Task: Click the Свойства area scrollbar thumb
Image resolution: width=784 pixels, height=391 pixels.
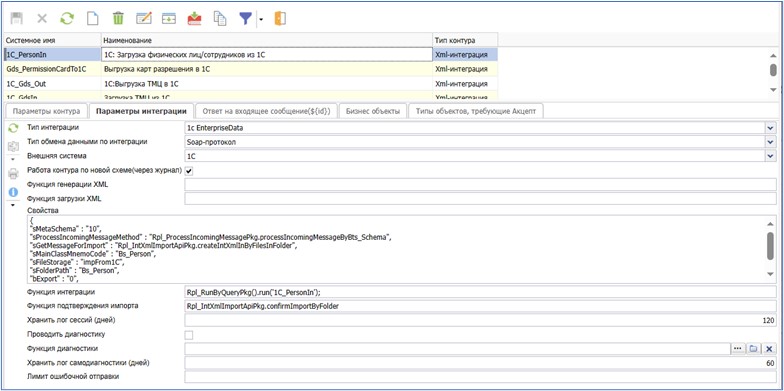Action: pyautogui.click(x=770, y=246)
